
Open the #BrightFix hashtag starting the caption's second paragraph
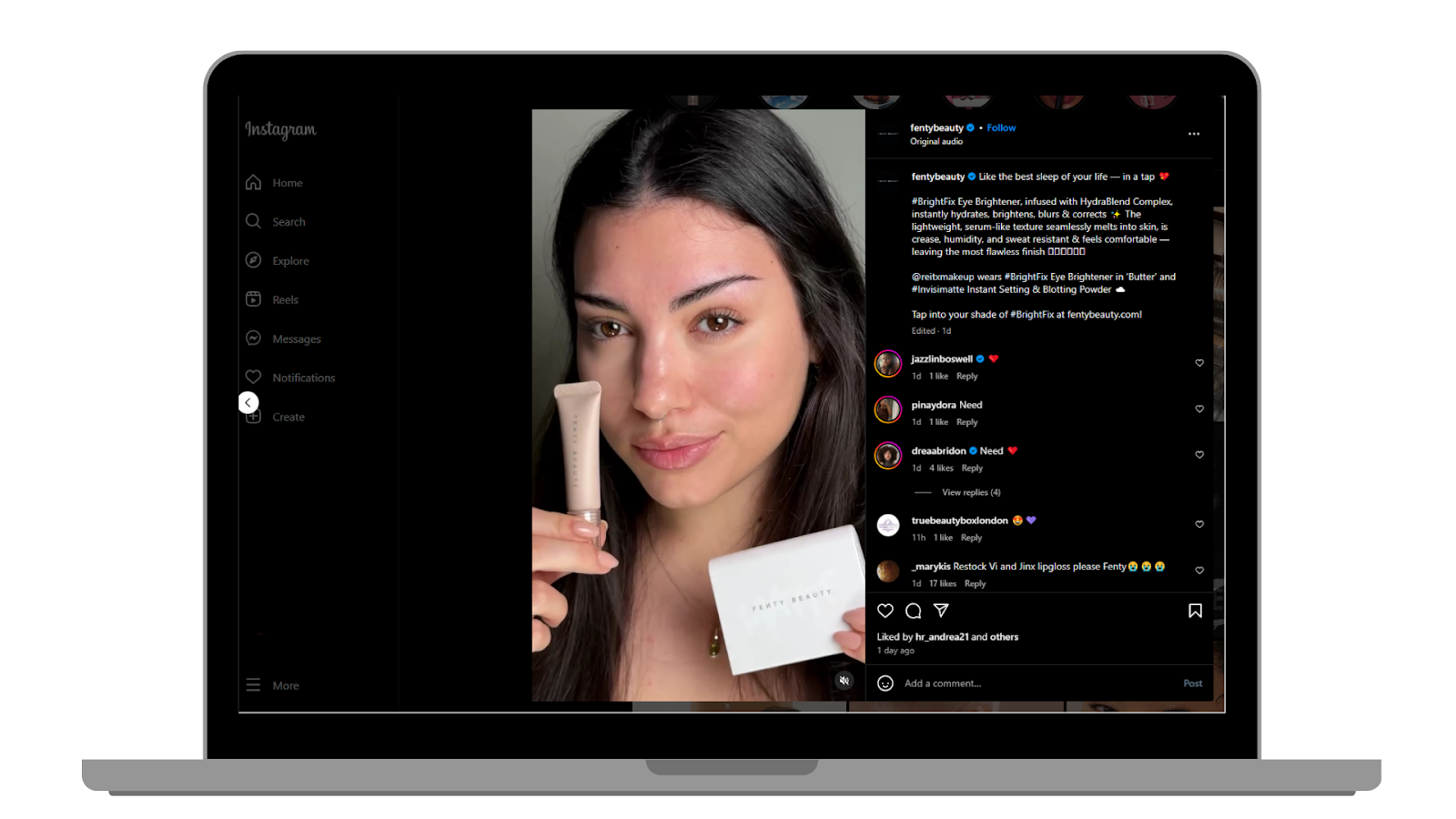click(x=933, y=202)
